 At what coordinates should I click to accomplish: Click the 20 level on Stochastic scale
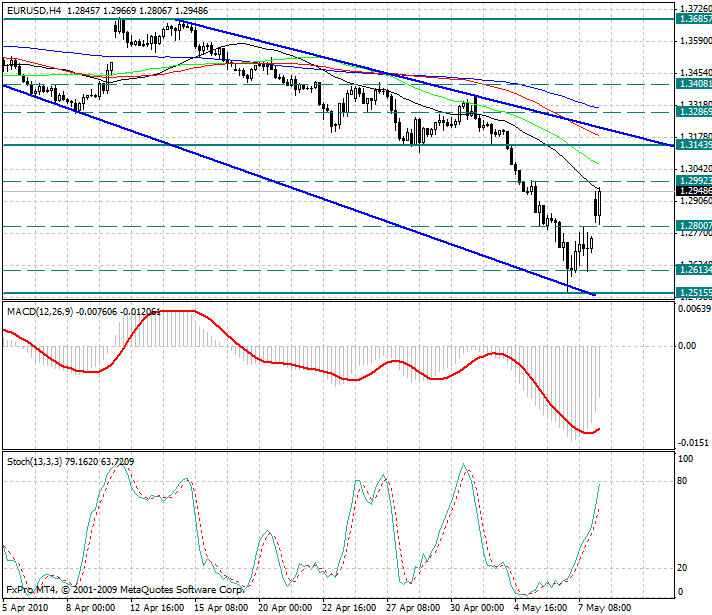point(682,568)
